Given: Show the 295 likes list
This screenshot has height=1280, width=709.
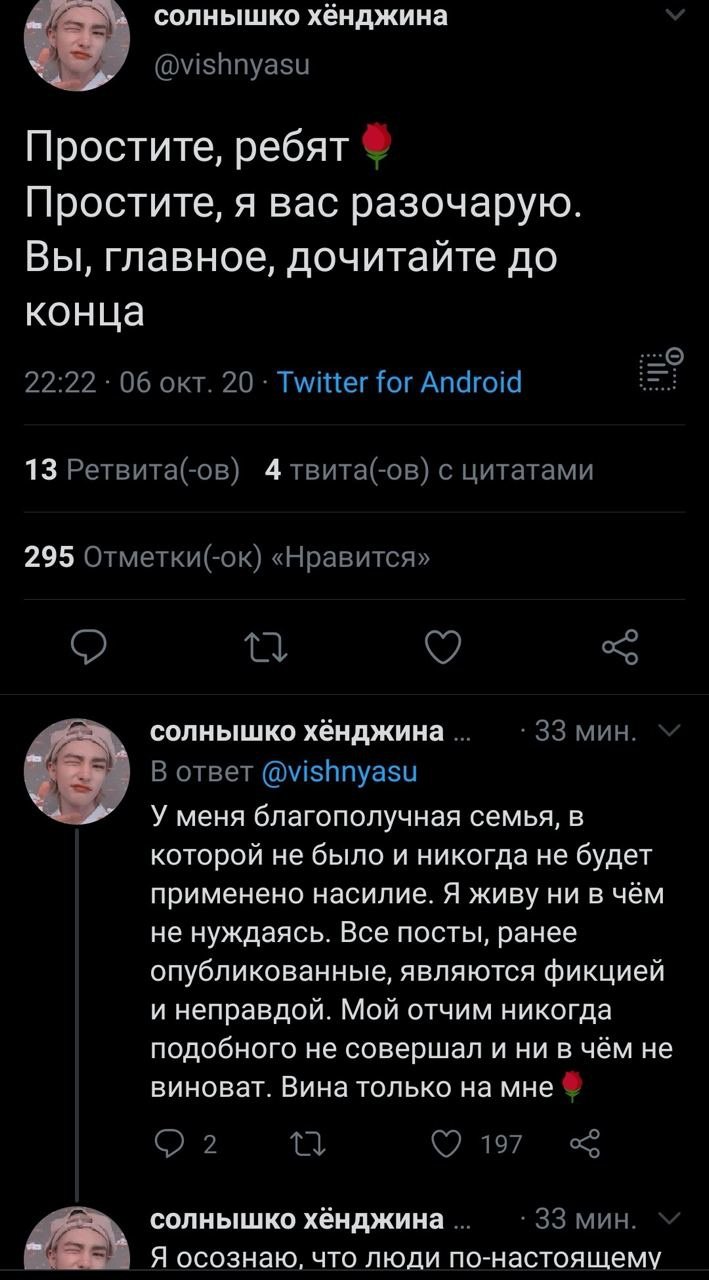Looking at the screenshot, I should pos(228,557).
